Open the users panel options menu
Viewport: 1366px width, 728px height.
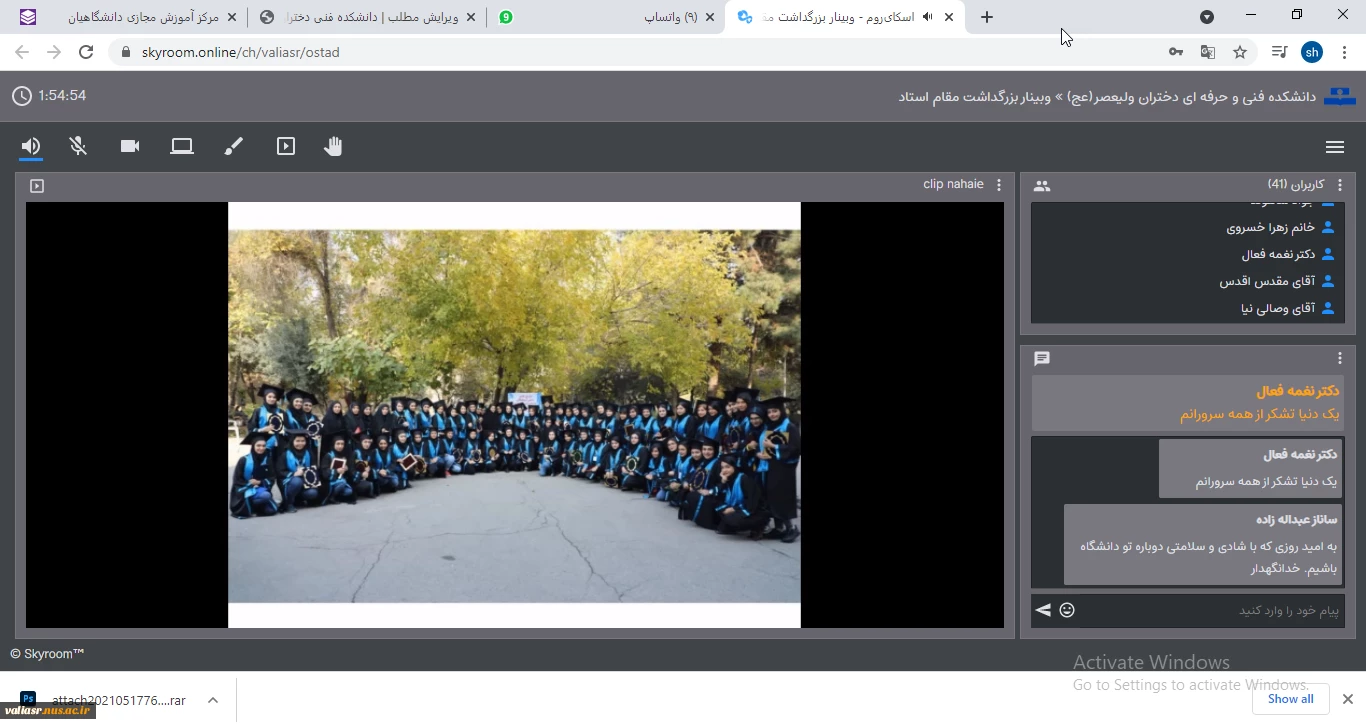1340,185
